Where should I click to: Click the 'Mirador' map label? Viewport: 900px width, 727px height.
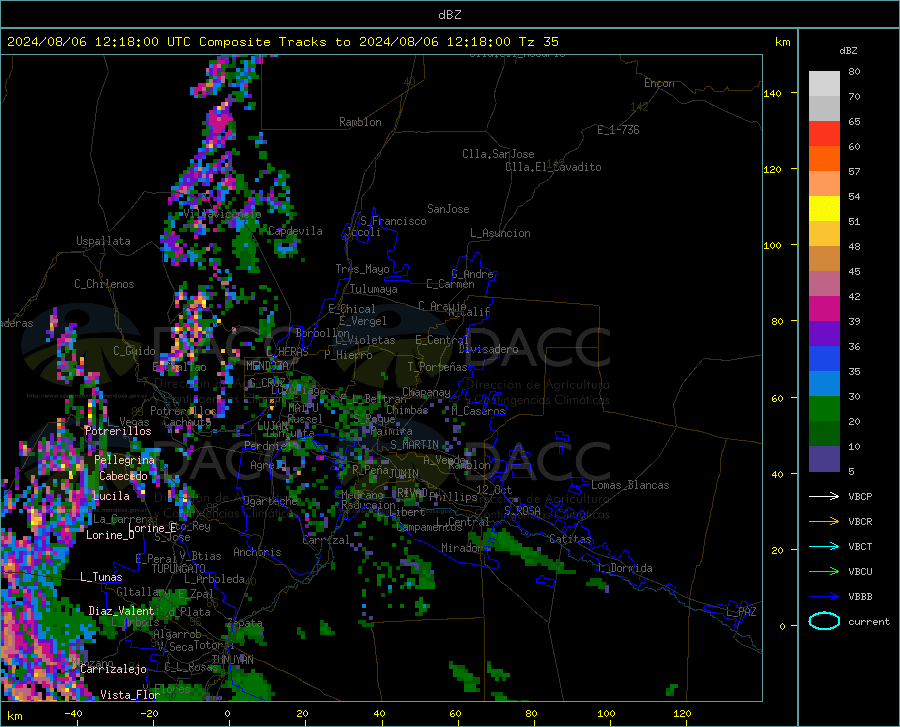click(462, 548)
